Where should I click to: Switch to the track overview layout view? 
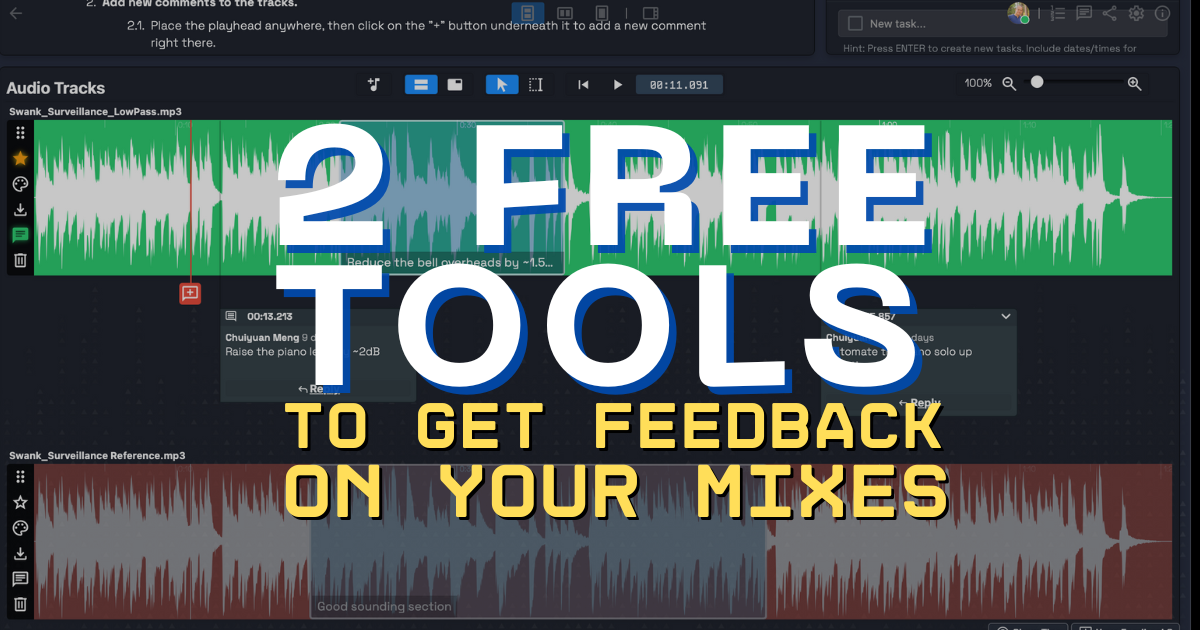(455, 84)
